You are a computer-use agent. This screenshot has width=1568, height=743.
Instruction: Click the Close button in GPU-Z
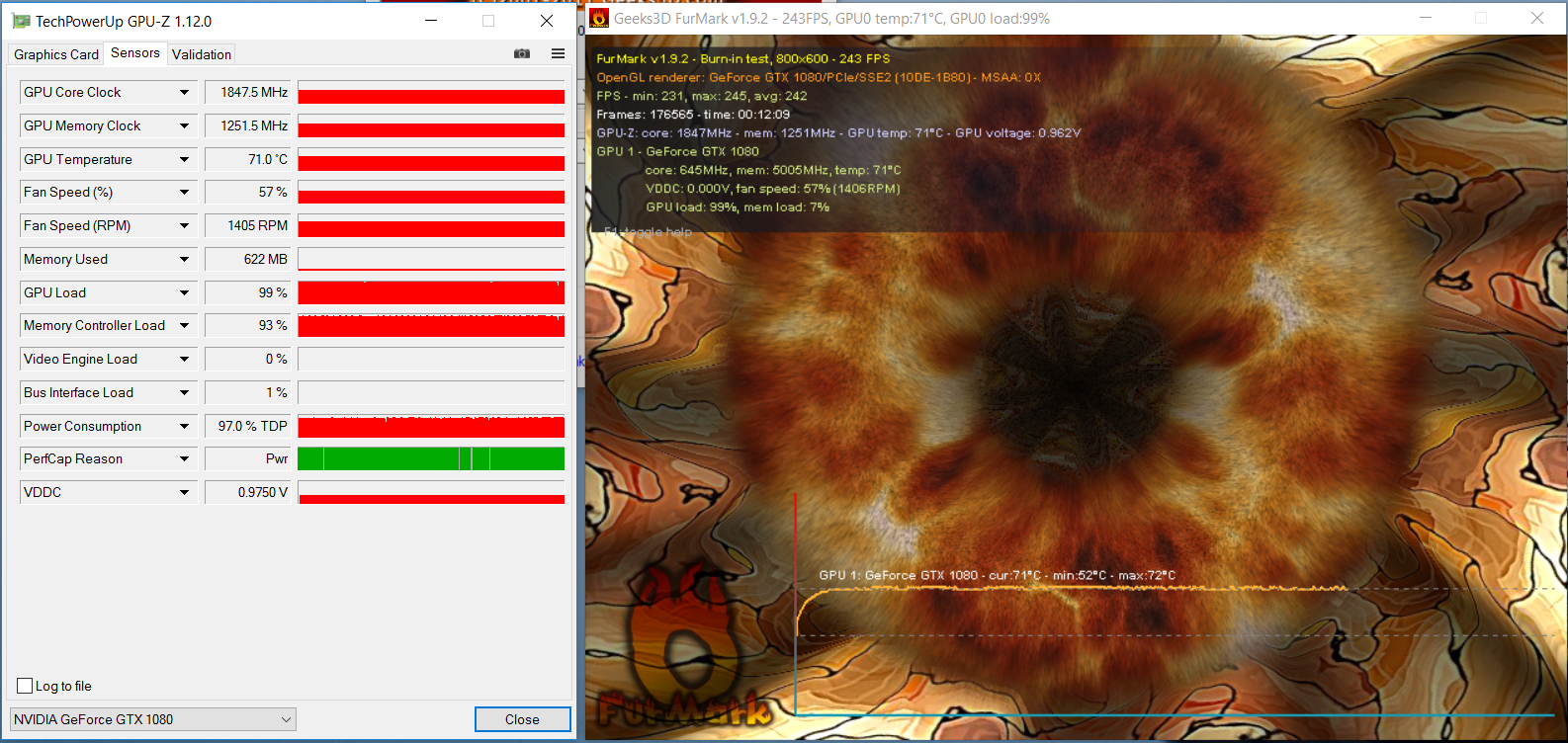523,719
